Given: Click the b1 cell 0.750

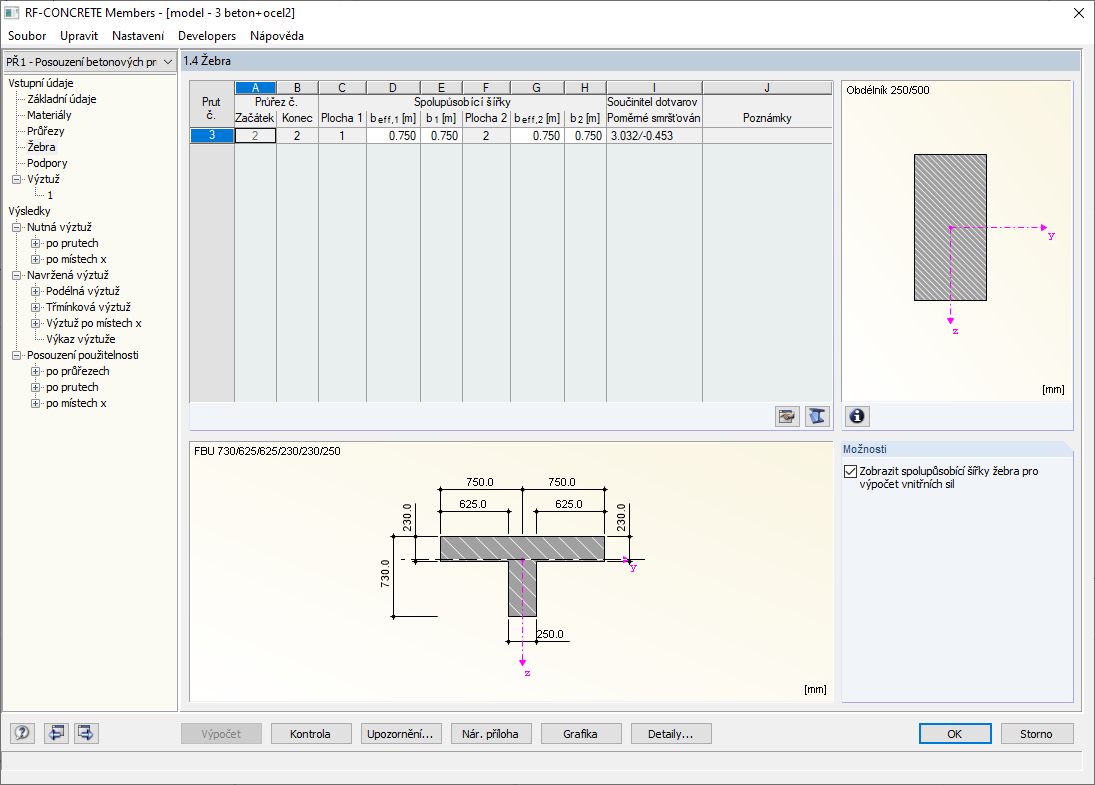Looking at the screenshot, I should pos(441,135).
